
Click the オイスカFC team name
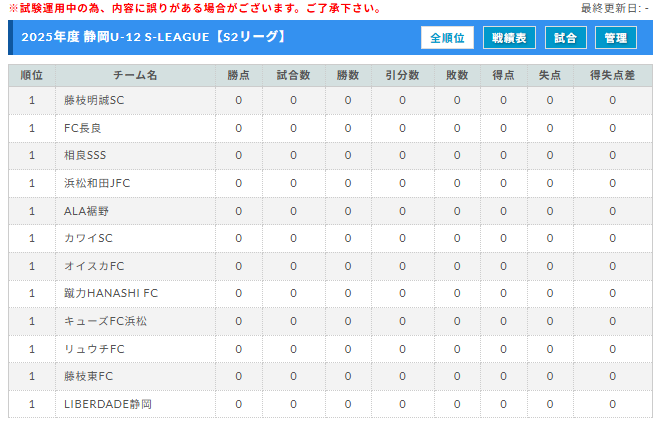tap(94, 266)
